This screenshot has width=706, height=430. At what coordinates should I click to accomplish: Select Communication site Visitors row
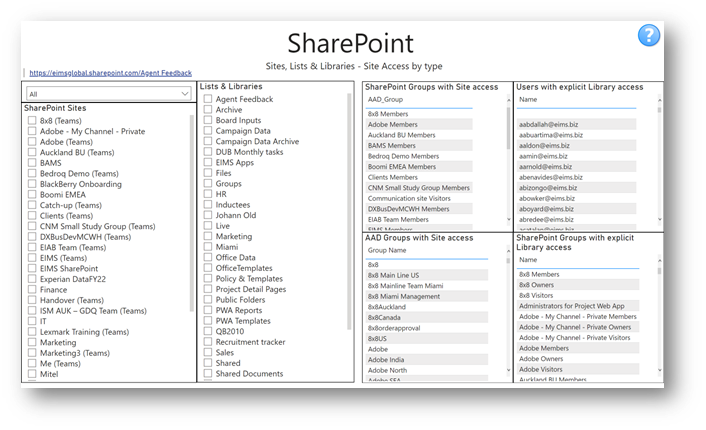pos(419,198)
